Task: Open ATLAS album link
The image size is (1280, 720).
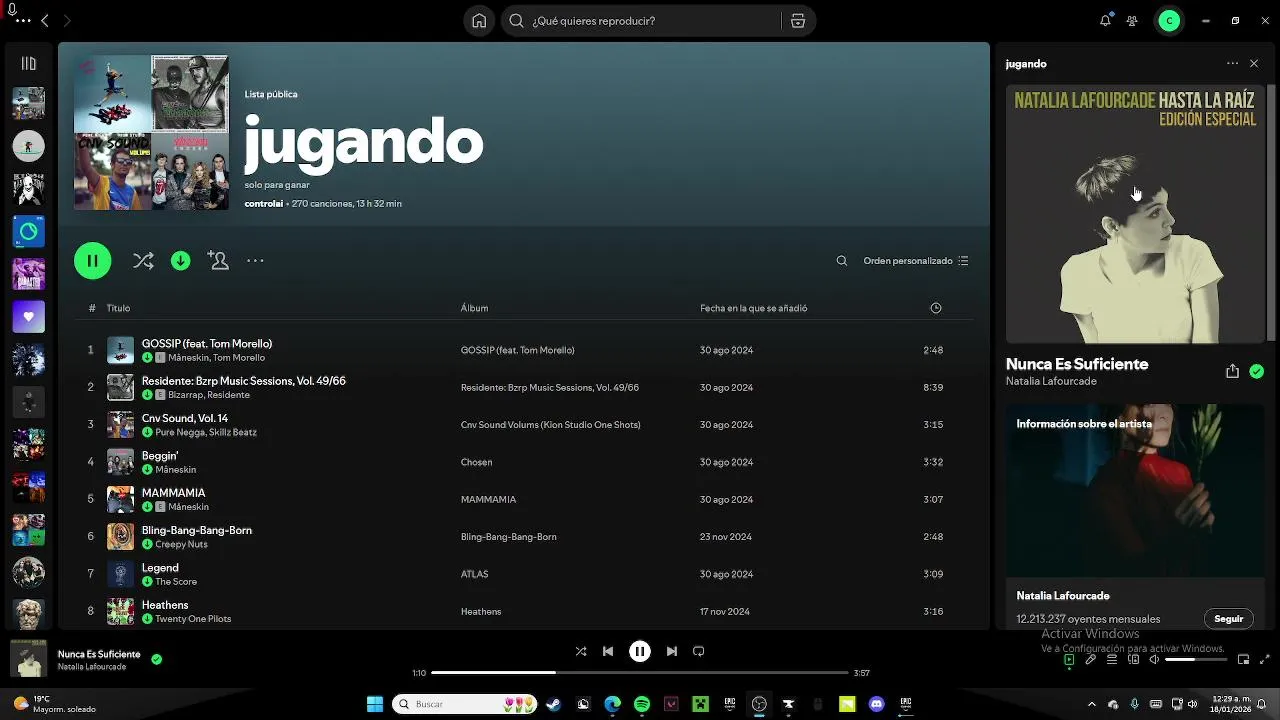Action: pyautogui.click(x=474, y=574)
